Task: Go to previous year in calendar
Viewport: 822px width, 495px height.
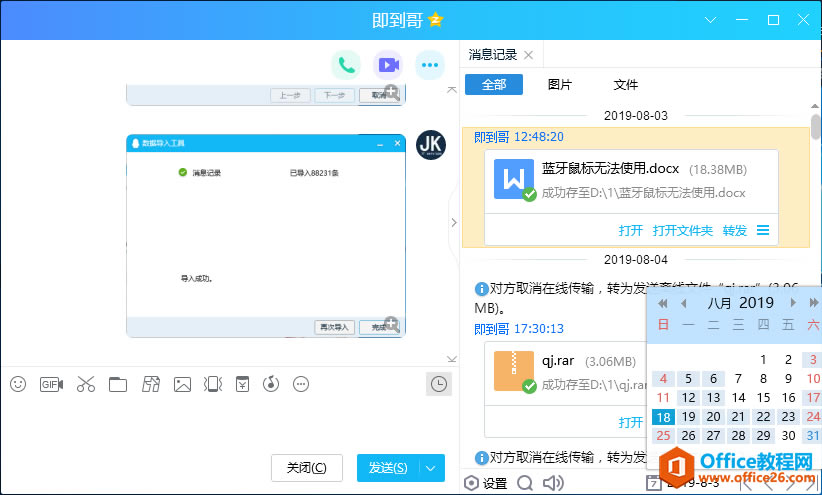Action: 663,303
